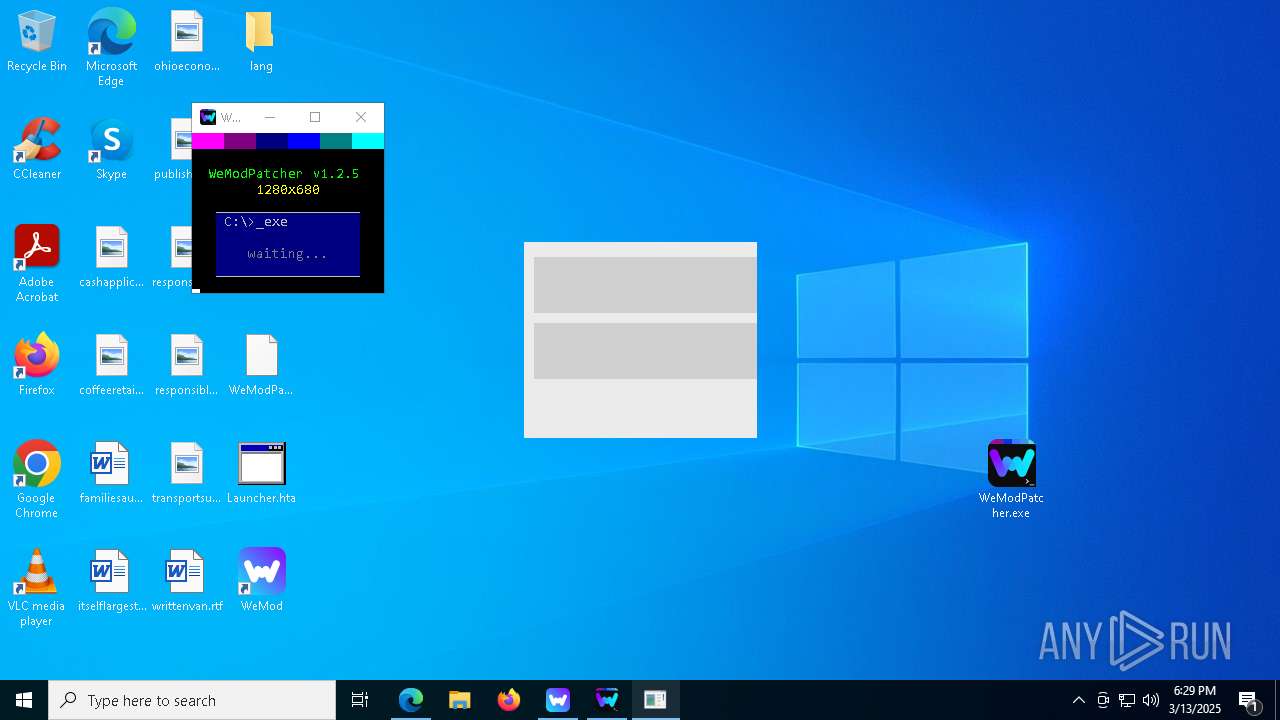
Task: Open volume control tray icon
Action: [1151, 700]
